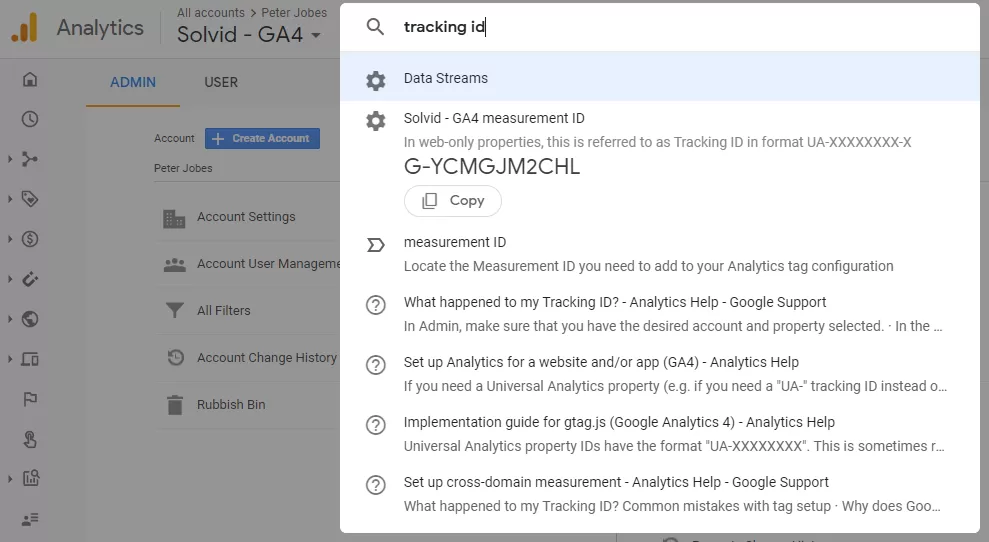The width and height of the screenshot is (989, 542).
Task: Click help icon beside Set up cross-domain measurement
Action: point(375,485)
